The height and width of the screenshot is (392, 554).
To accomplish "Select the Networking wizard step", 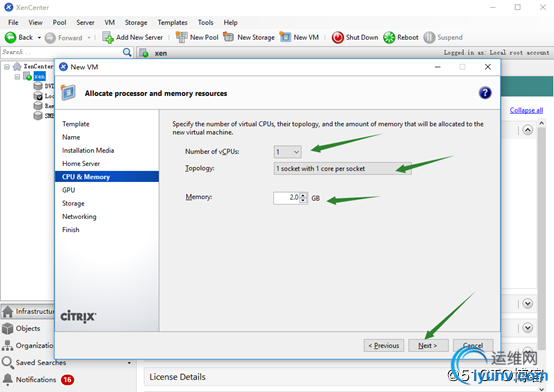I will 79,216.
